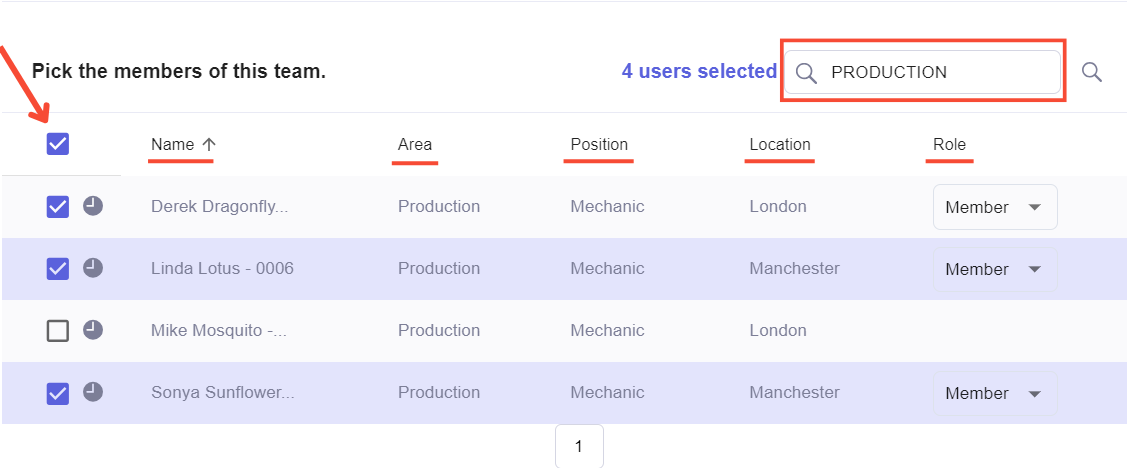1127x468 pixels.
Task: Sort the table by the Area column
Action: click(x=415, y=144)
